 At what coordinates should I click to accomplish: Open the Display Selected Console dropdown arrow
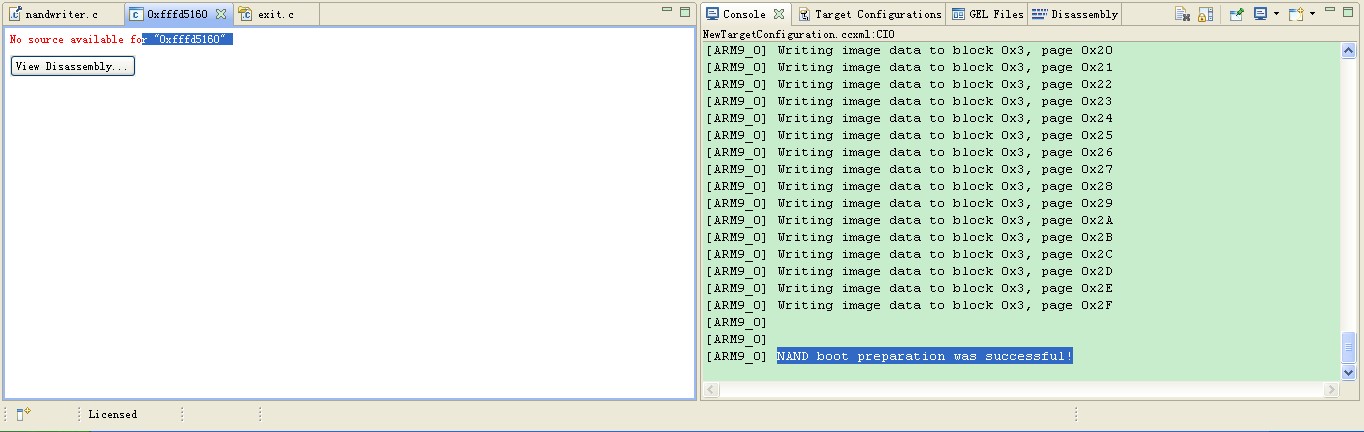pyautogui.click(x=1276, y=14)
